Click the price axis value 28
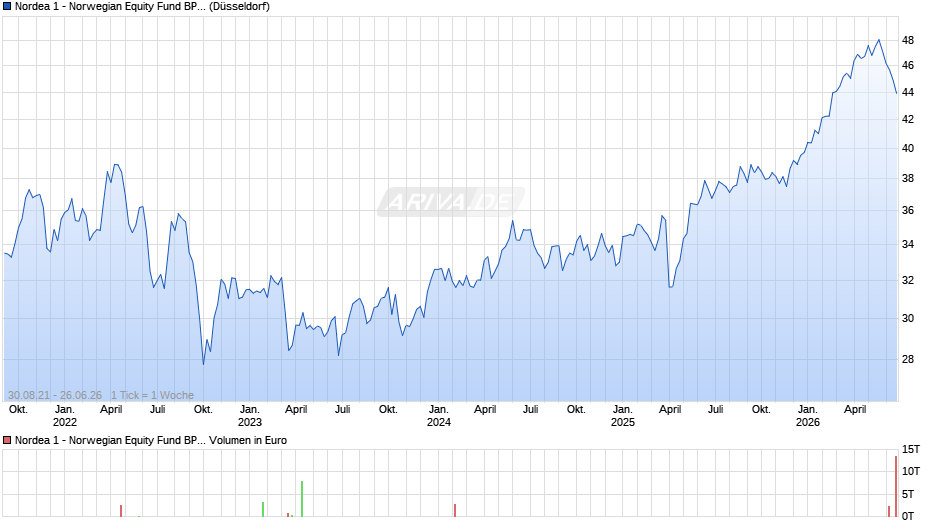Screen dimensions: 940x526 pos(908,359)
